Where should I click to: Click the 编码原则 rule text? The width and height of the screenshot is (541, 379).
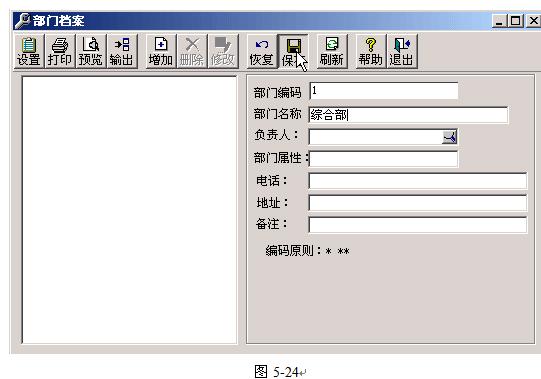307,251
